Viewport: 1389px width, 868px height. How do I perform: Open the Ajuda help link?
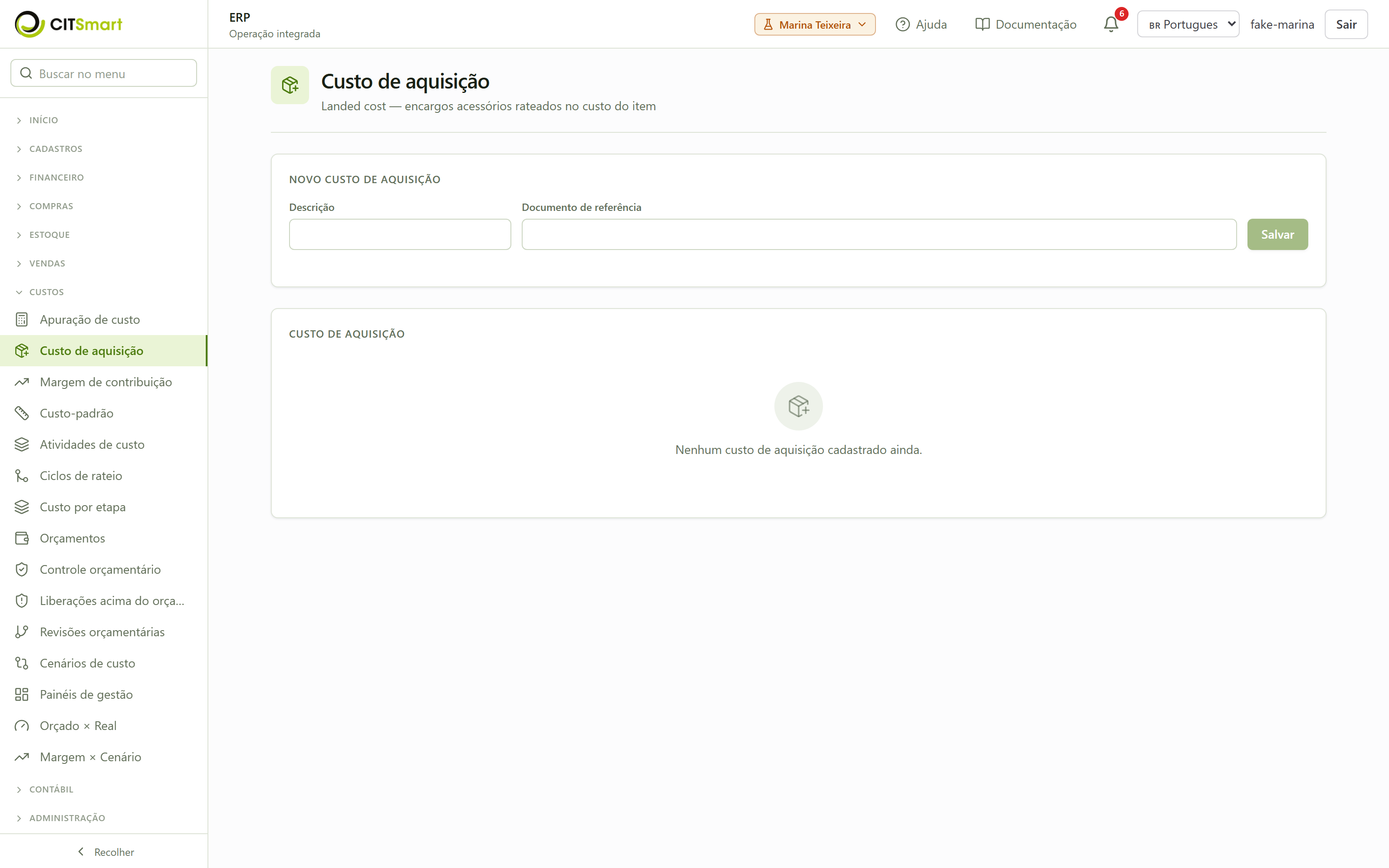coord(921,24)
